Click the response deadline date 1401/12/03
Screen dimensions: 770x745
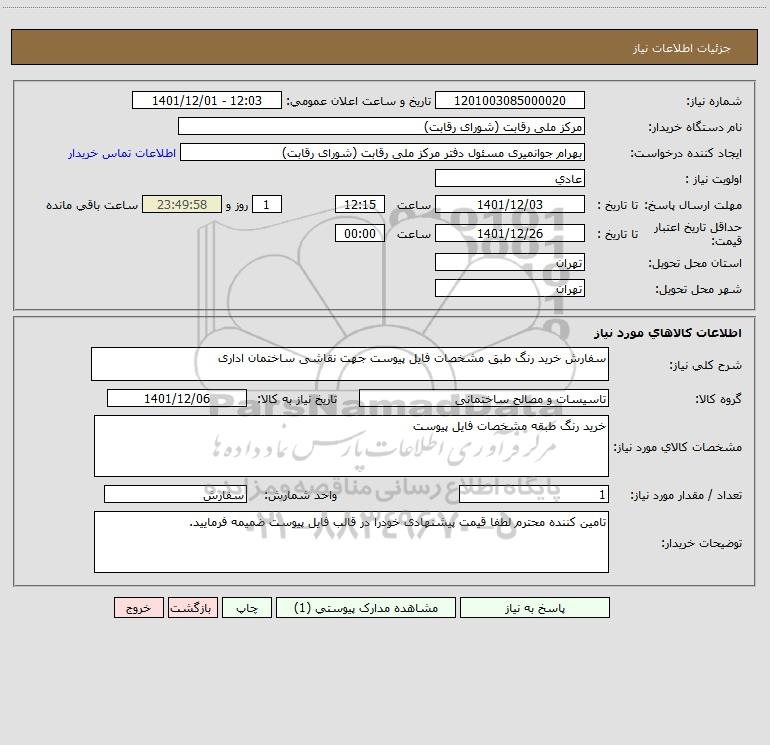(510, 204)
